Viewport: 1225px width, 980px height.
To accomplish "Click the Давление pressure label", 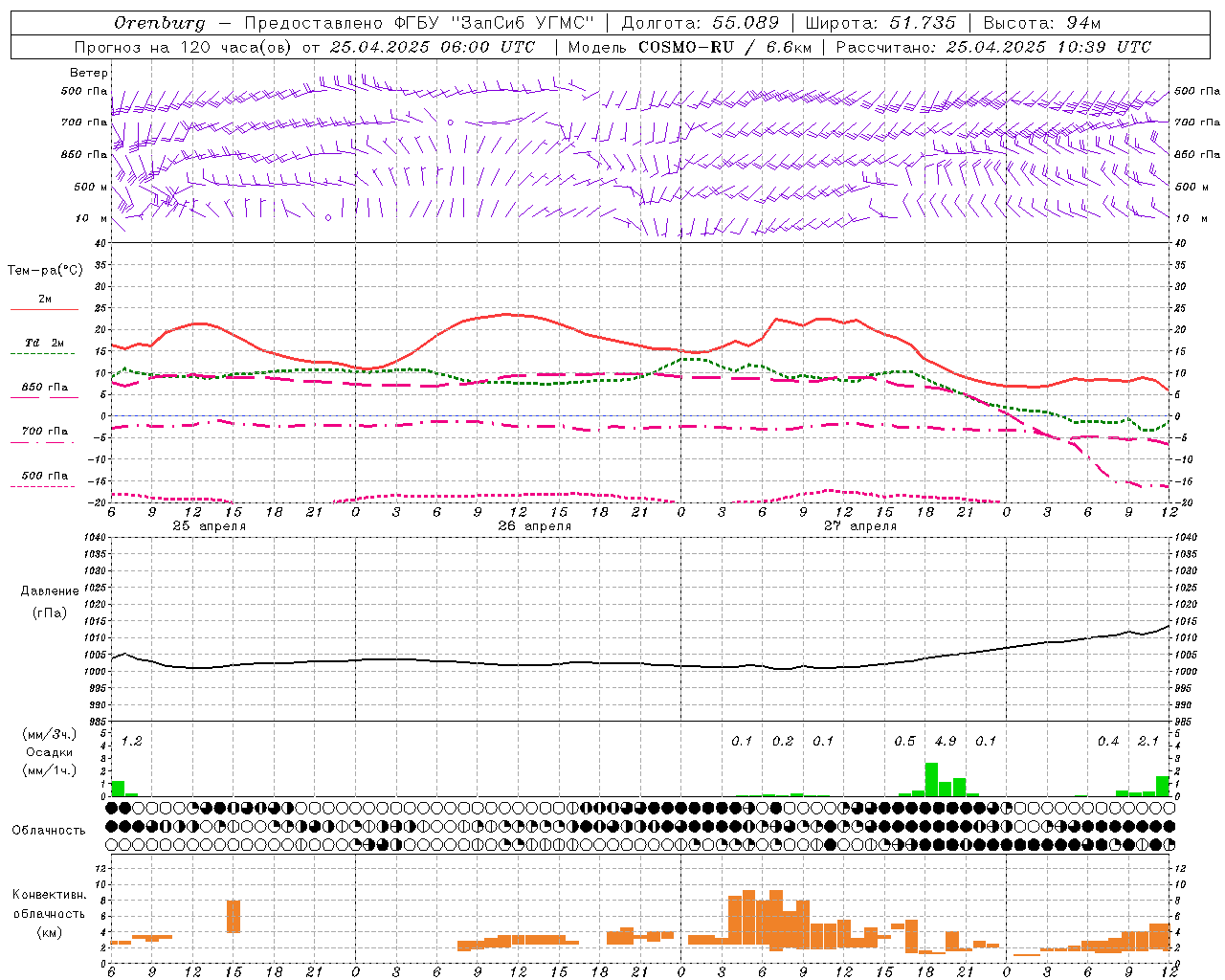I will pos(50,591).
